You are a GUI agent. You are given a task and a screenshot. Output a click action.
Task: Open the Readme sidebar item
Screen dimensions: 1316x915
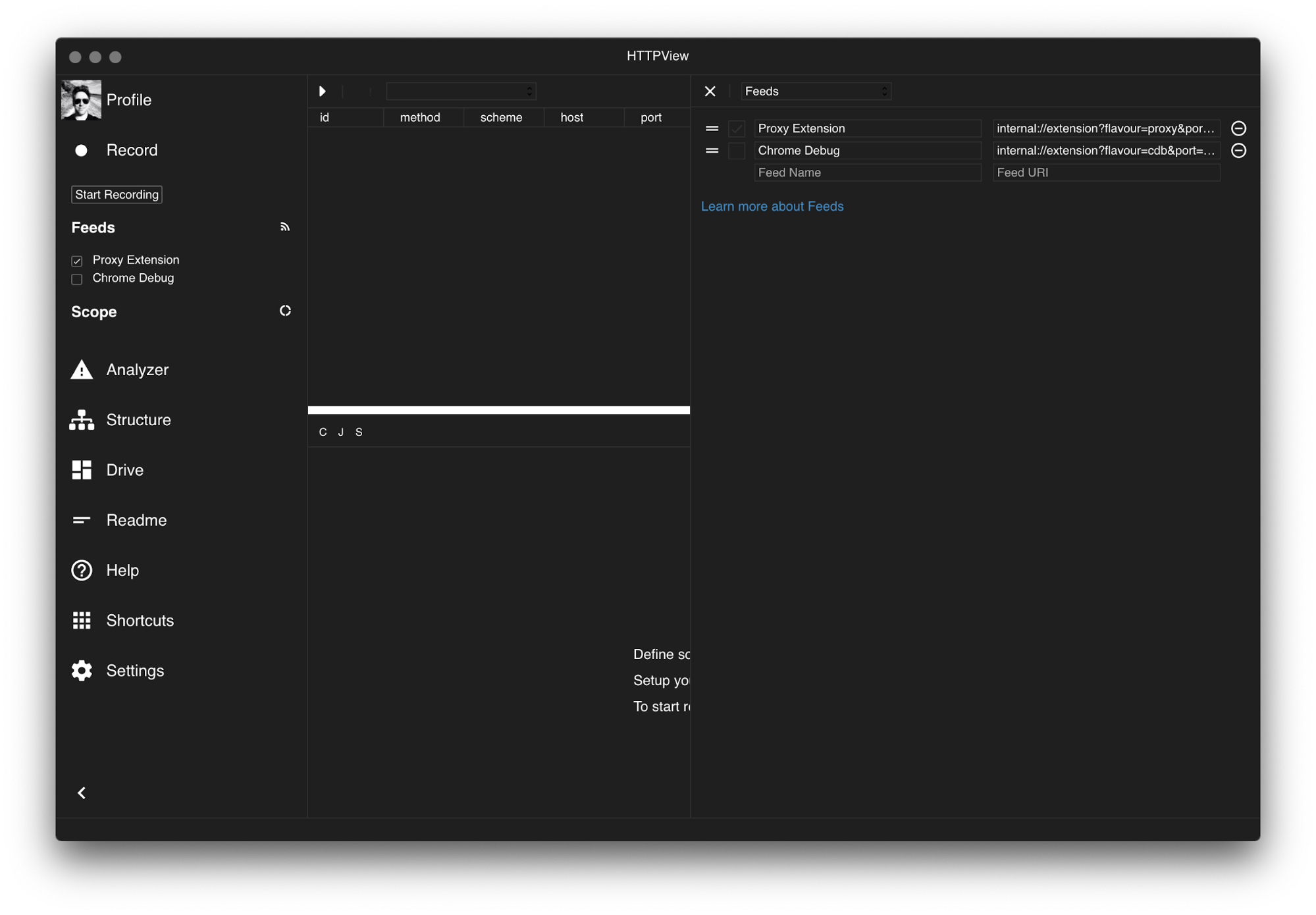[136, 520]
